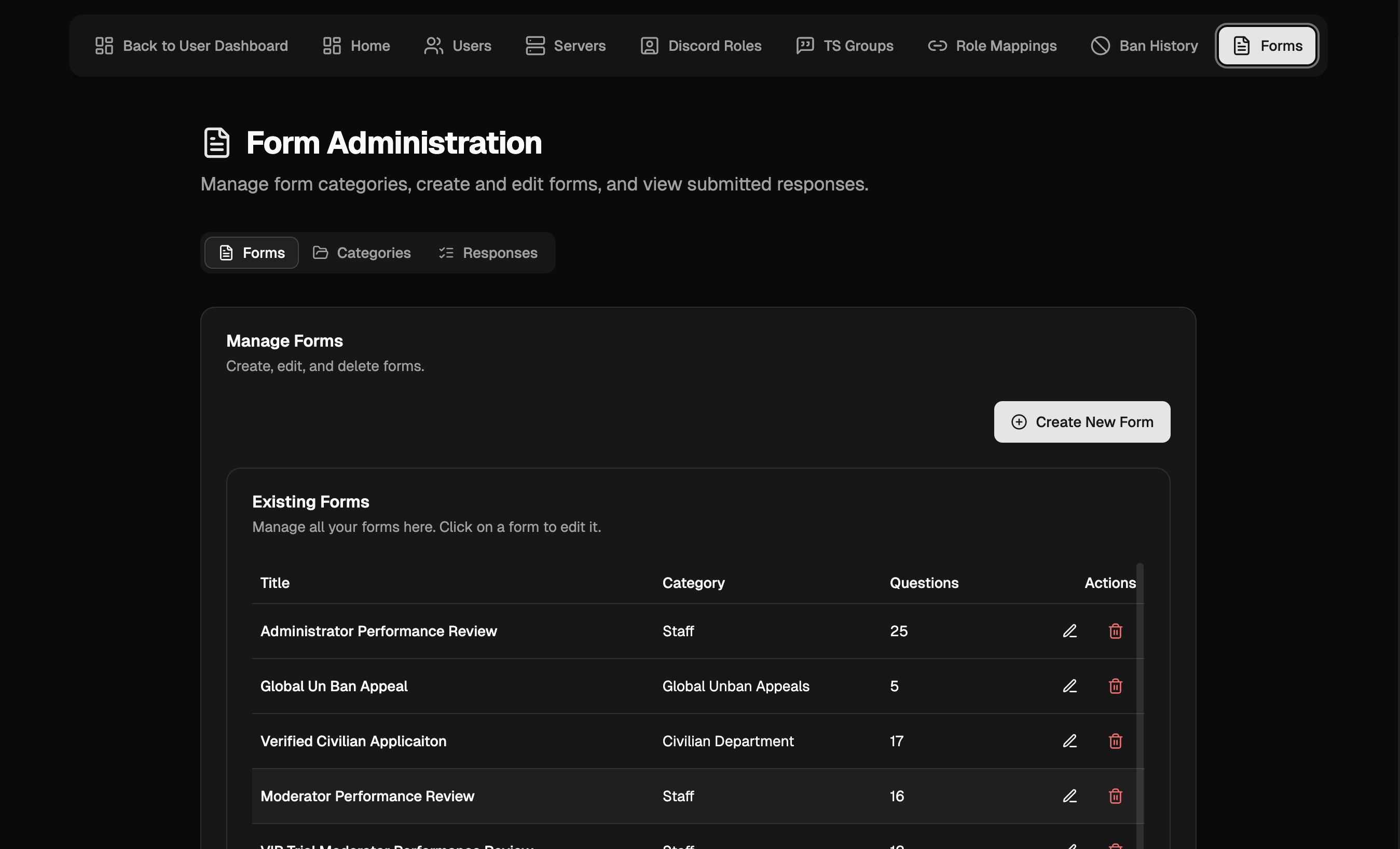Open the Servers nav item
Screen dimensions: 1400x849
coord(565,46)
